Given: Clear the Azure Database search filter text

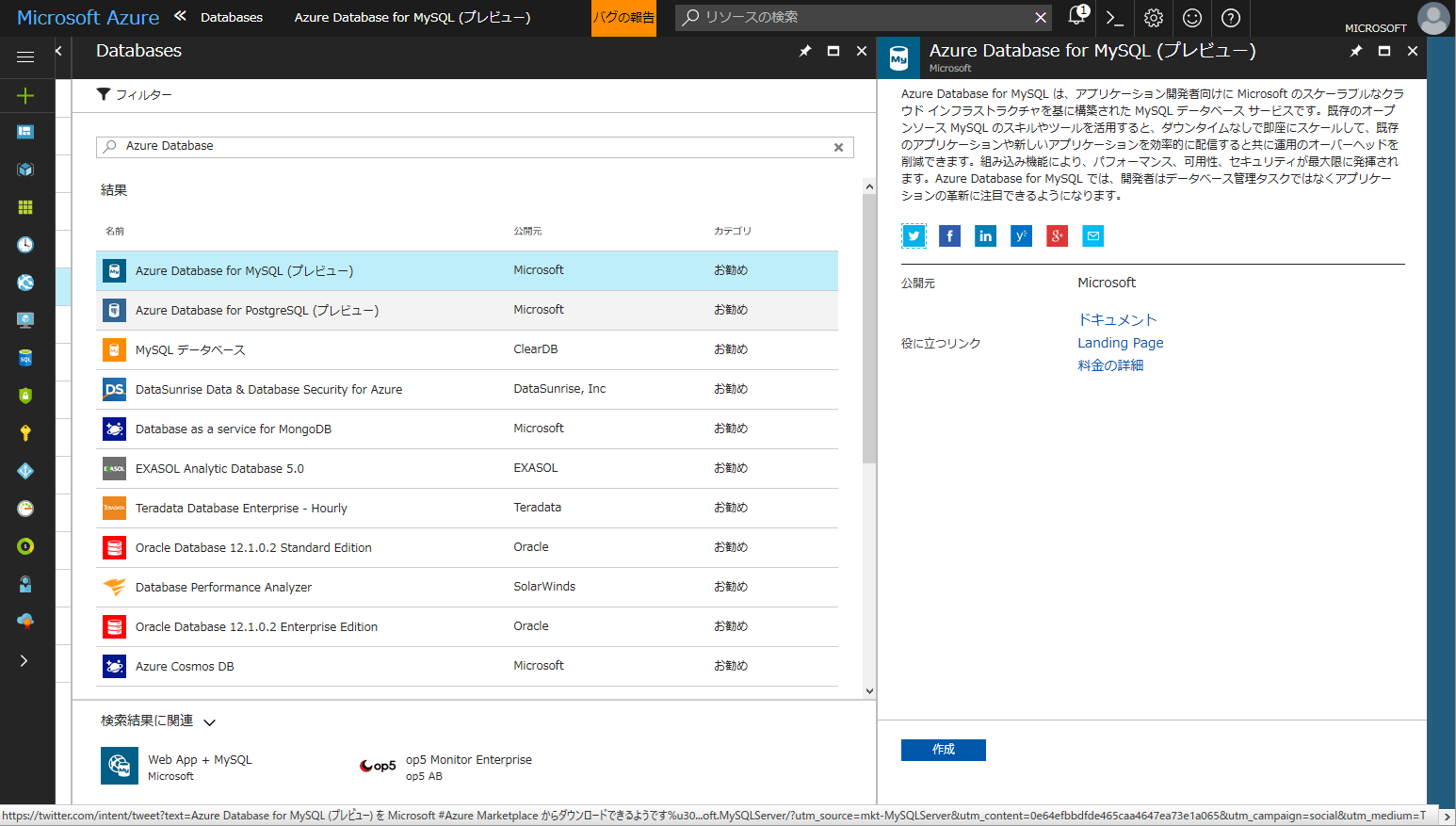Looking at the screenshot, I should (838, 147).
